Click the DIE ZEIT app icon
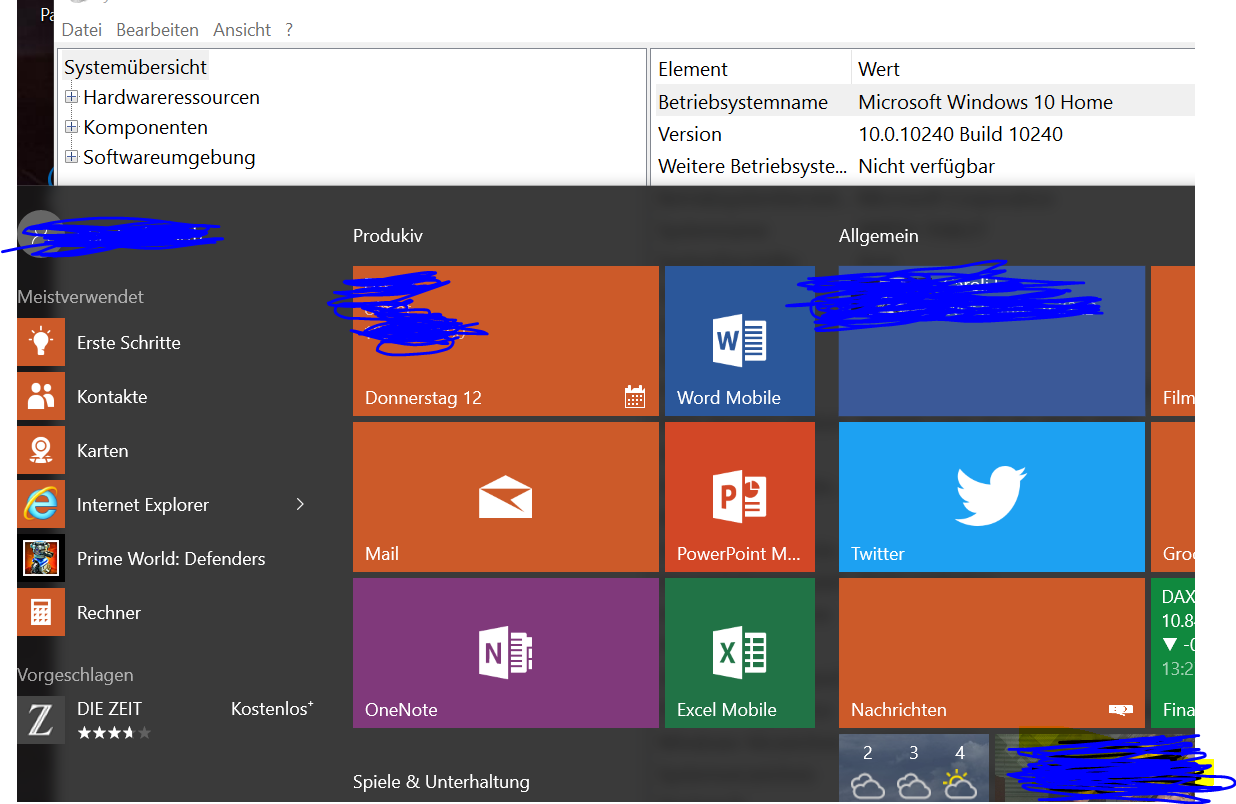 (41, 720)
